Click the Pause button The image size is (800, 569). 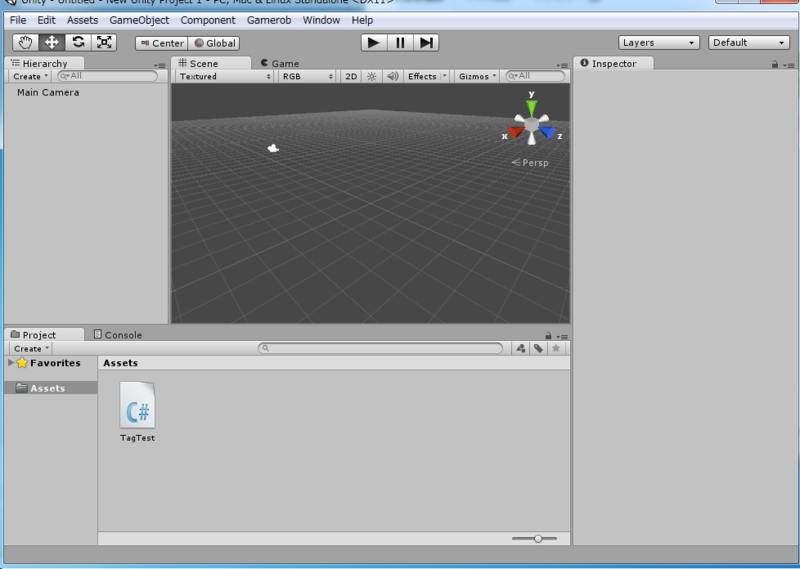click(x=400, y=43)
